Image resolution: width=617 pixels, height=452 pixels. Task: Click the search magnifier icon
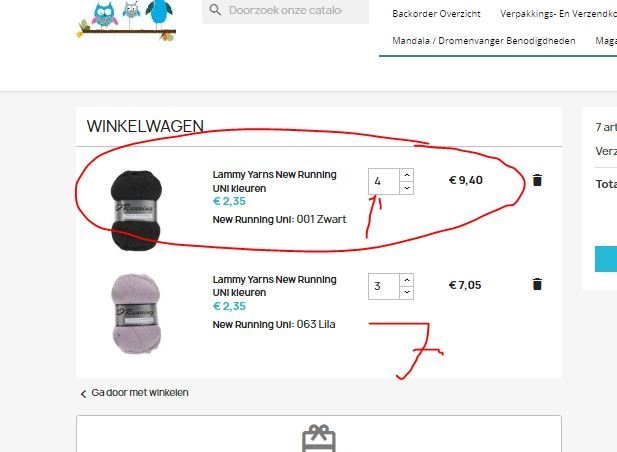pyautogui.click(x=215, y=10)
